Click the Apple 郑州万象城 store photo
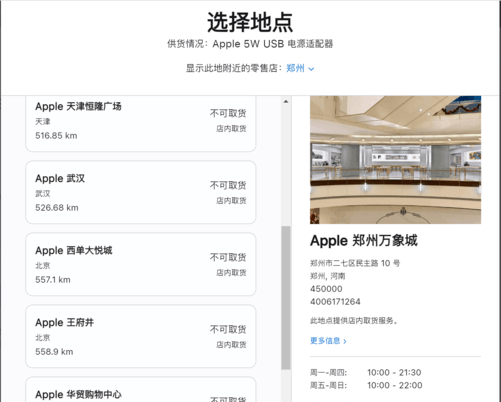 (395, 160)
